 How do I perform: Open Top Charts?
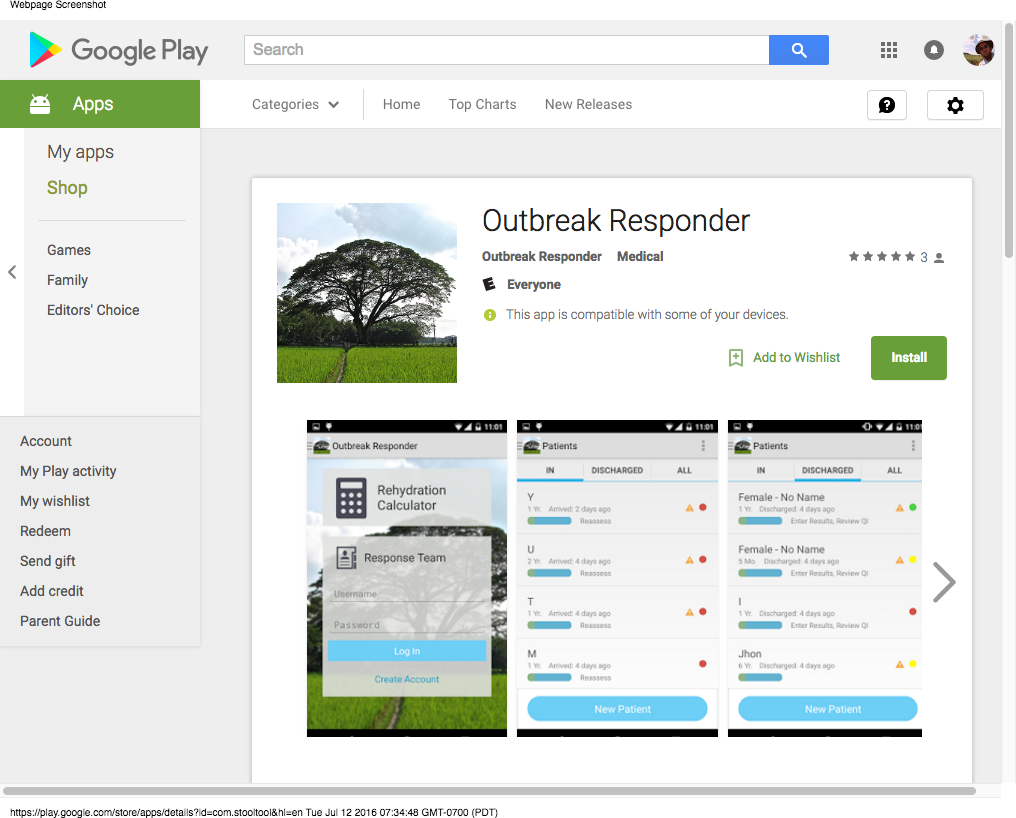(482, 104)
